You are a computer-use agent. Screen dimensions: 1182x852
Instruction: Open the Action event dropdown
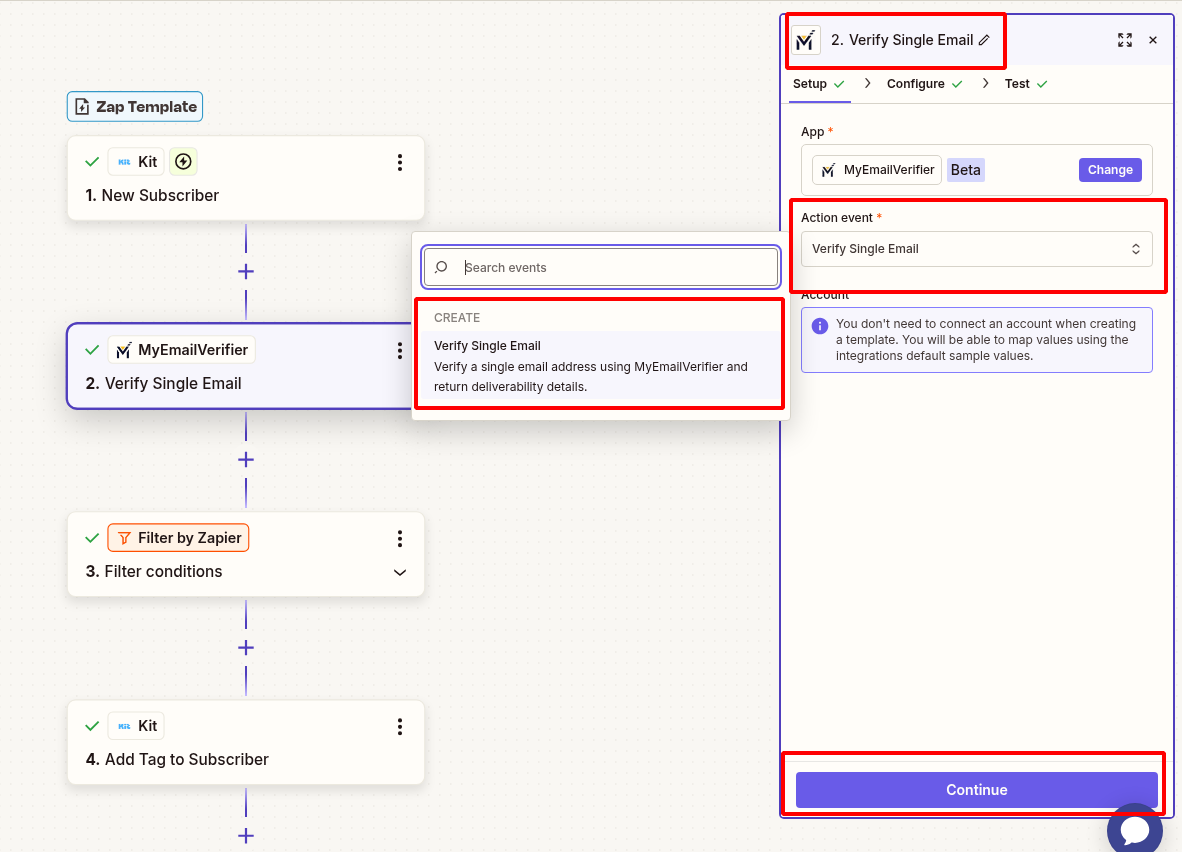[976, 248]
